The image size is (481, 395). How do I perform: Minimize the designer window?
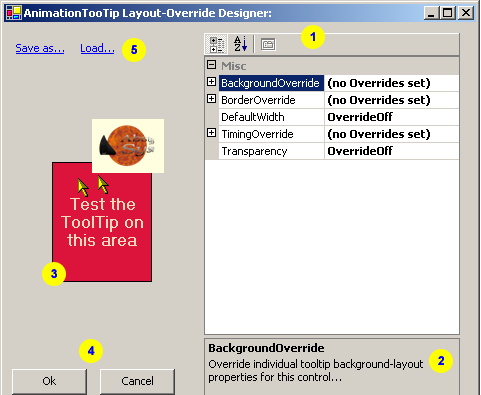click(x=431, y=13)
